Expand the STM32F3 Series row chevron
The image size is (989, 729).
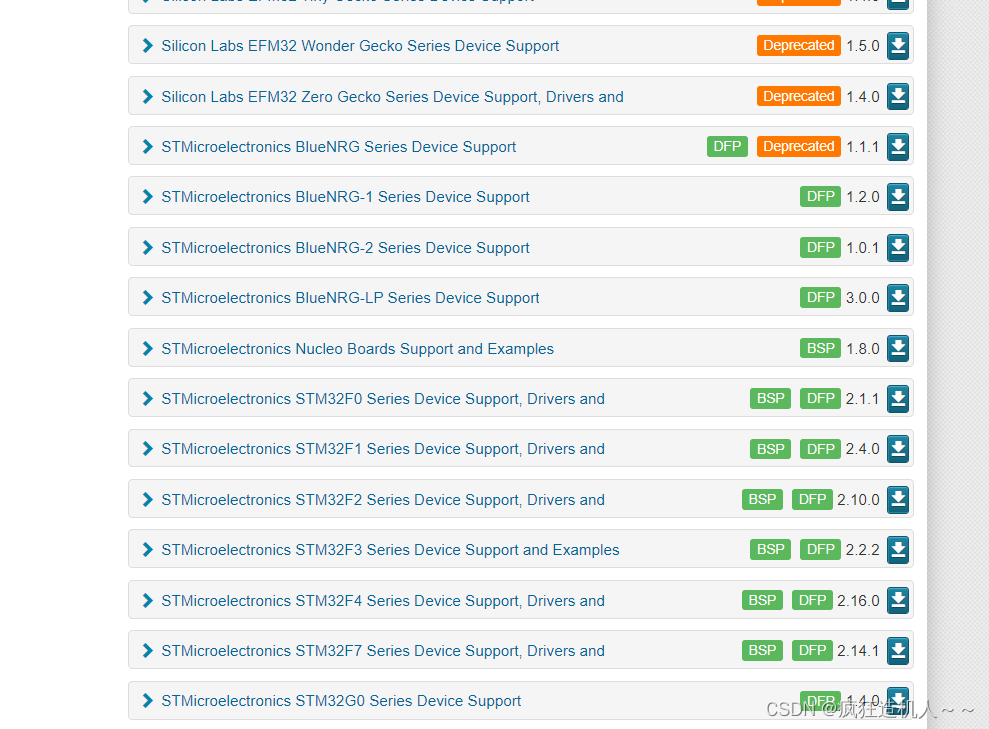pyautogui.click(x=148, y=549)
